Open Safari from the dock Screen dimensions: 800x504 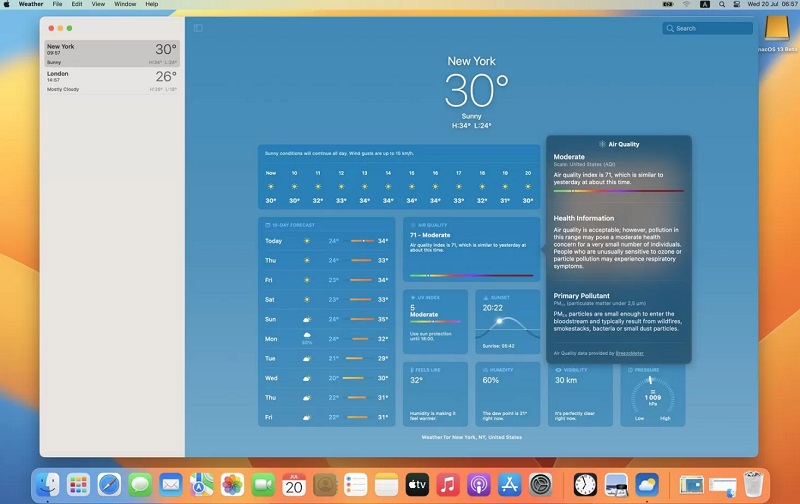(109, 485)
